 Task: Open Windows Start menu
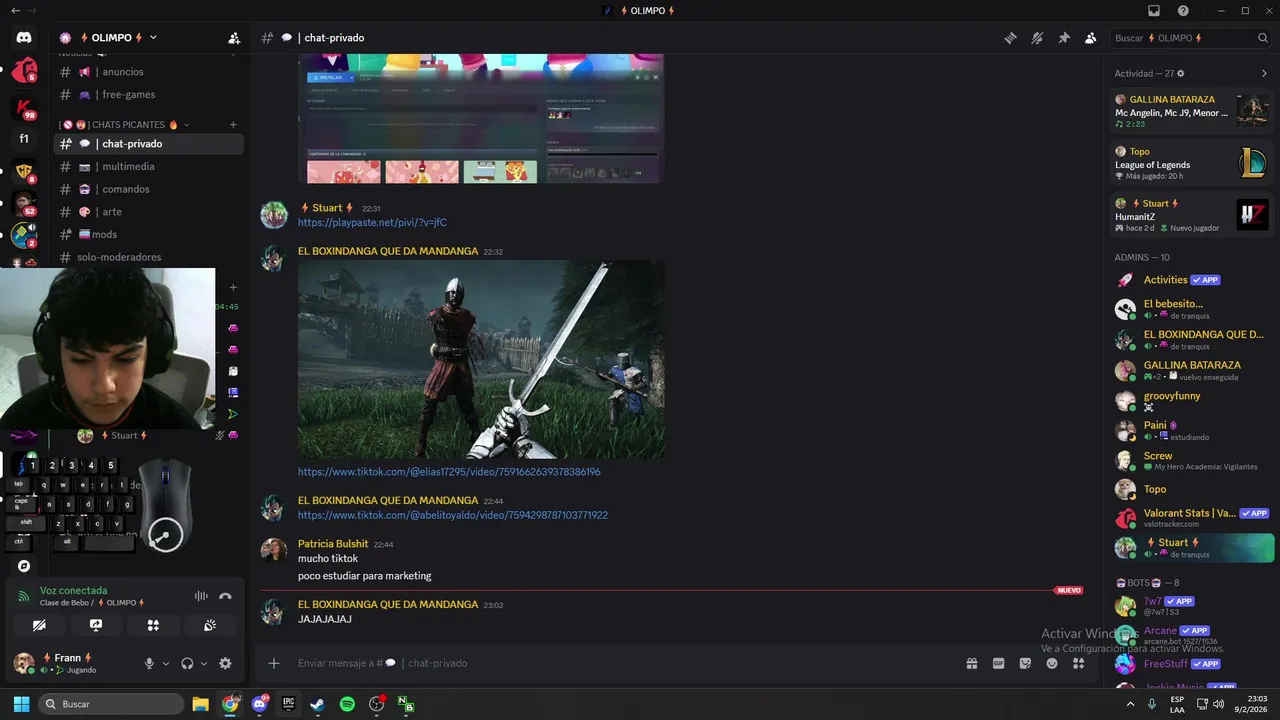[21, 704]
